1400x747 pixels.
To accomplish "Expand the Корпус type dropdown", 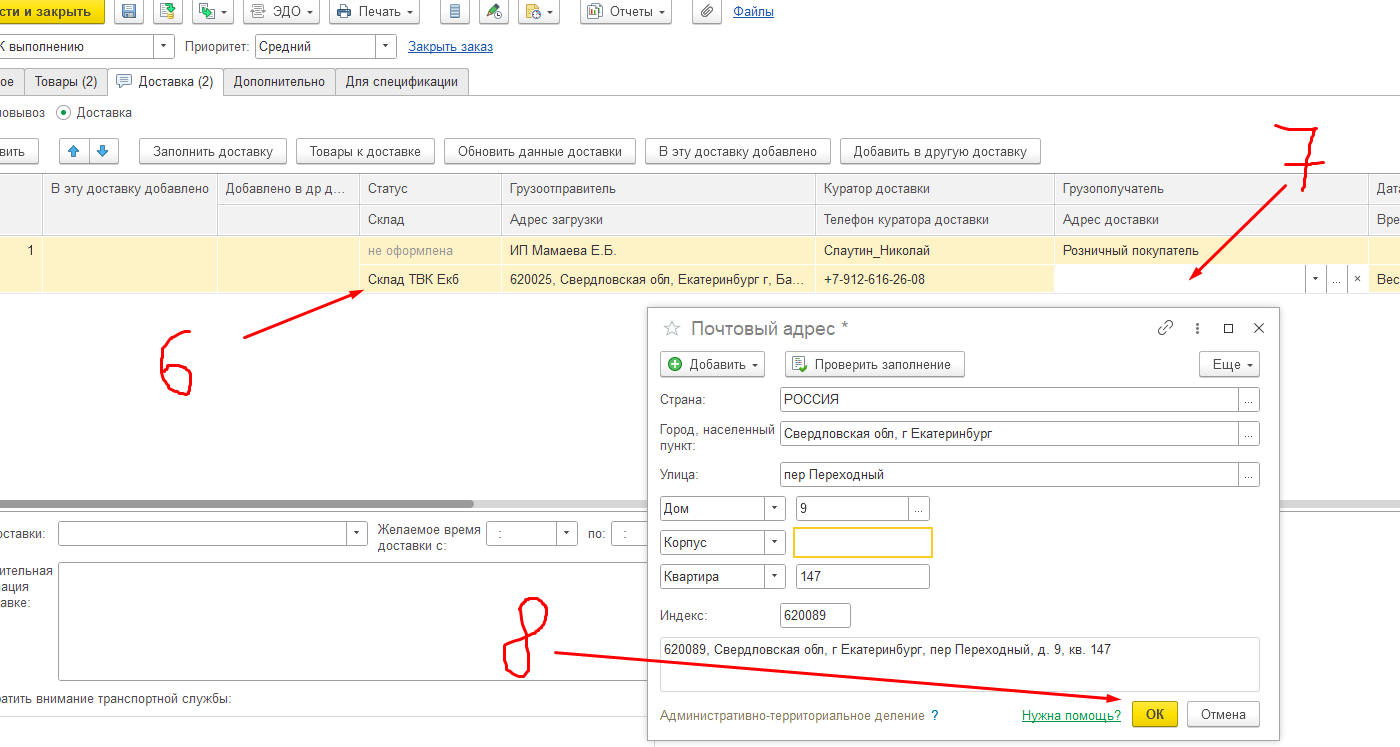I will (x=776, y=542).
